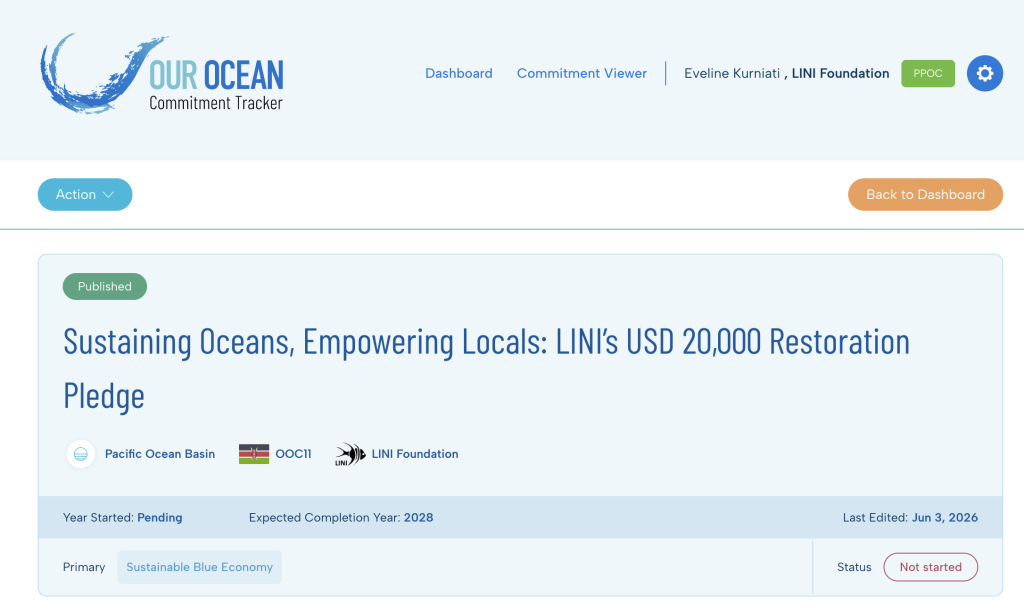Click the green PPOC badge
Image resolution: width=1024 pixels, height=614 pixels.
[928, 73]
